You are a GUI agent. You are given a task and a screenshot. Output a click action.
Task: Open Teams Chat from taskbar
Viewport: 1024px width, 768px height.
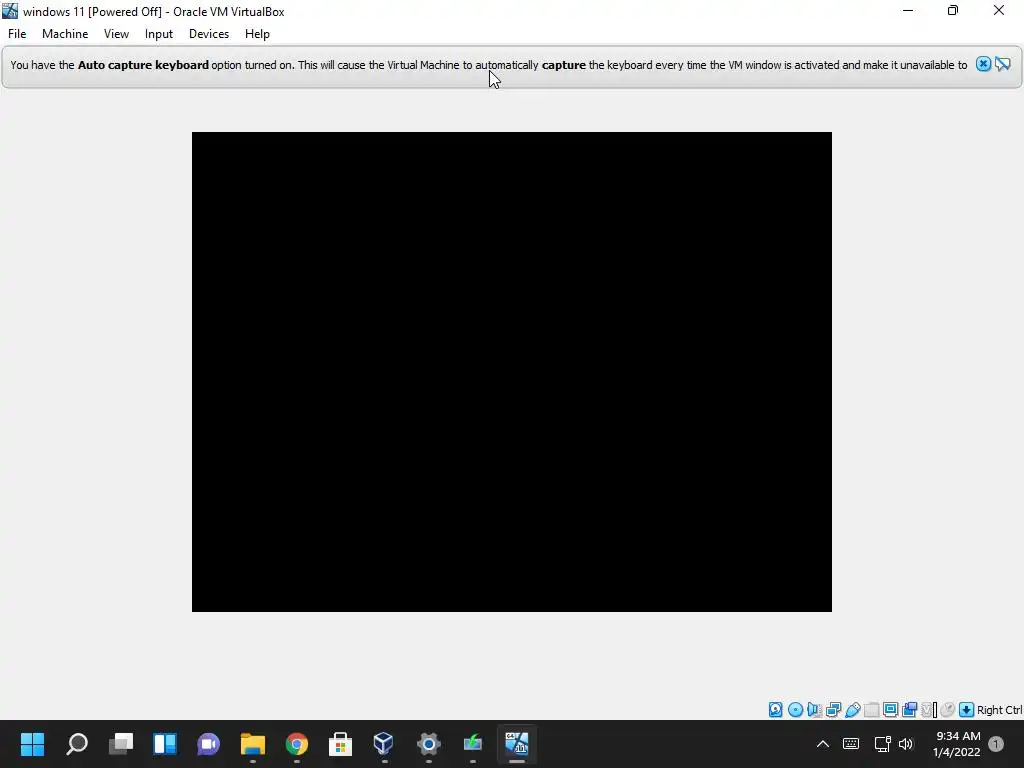[208, 744]
